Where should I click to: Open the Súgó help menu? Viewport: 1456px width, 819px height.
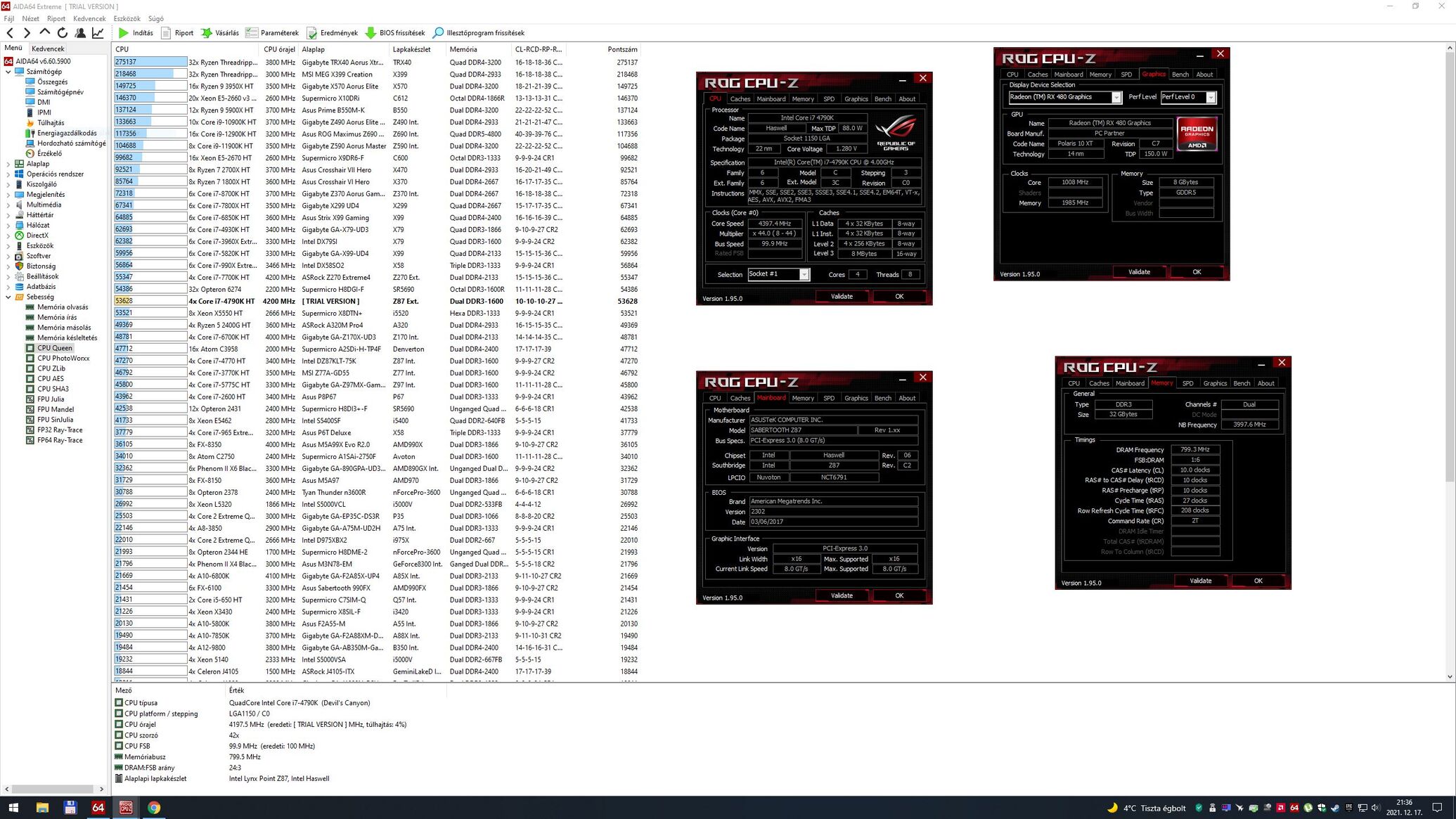[x=156, y=19]
